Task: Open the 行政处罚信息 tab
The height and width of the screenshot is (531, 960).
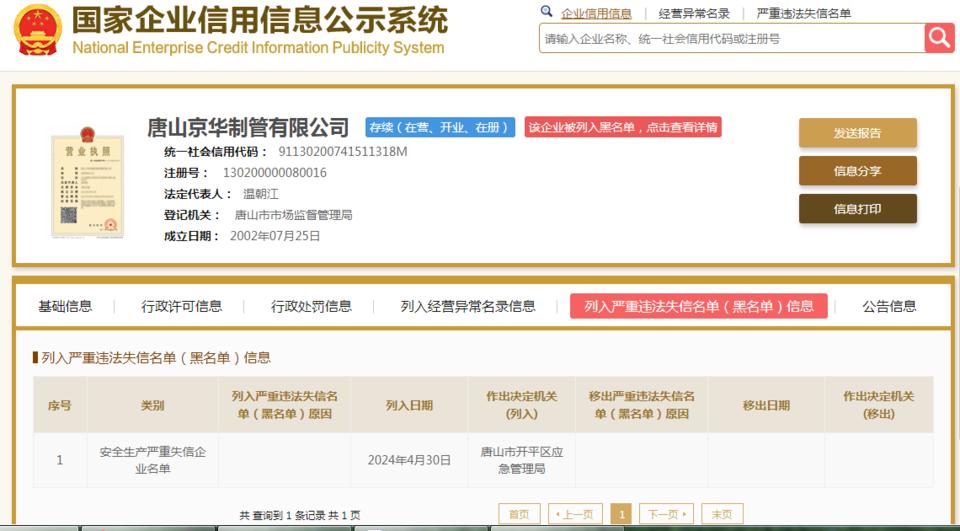Action: pos(311,306)
